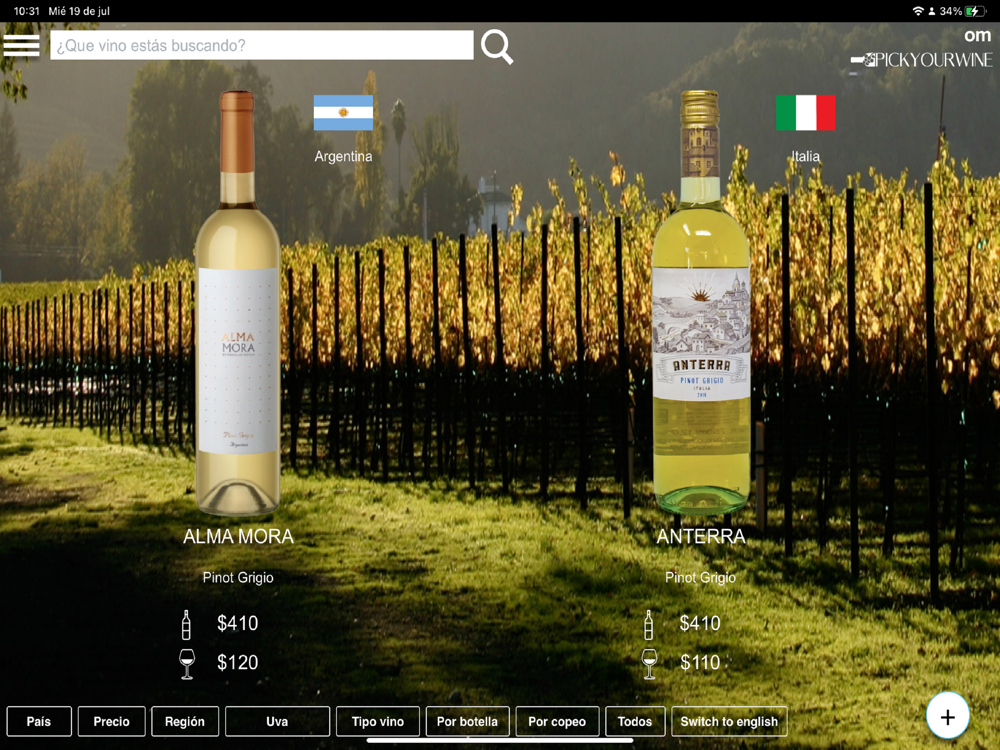Click the ALMA MORA wine name
Viewport: 1000px width, 750px height.
[238, 536]
